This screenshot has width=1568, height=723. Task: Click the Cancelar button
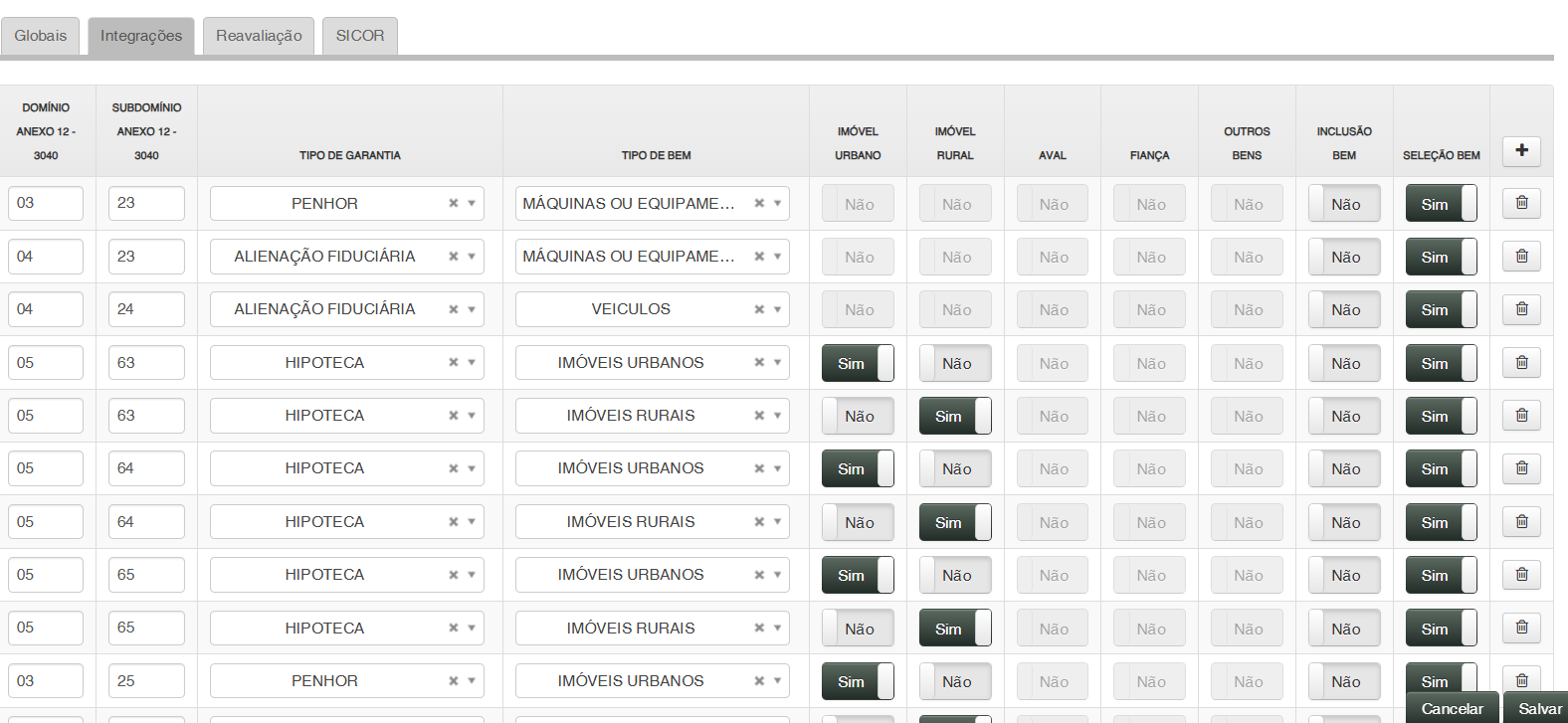(x=1452, y=708)
